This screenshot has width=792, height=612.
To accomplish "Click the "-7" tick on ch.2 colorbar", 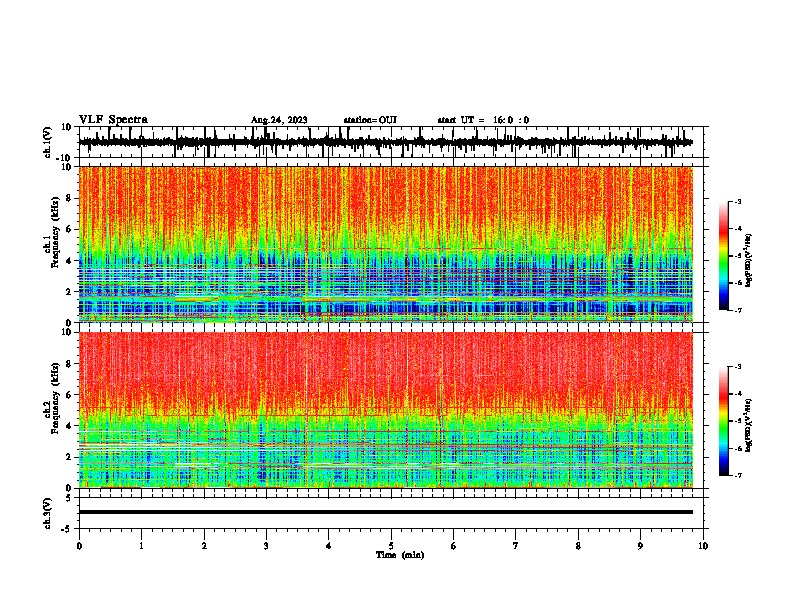I will click(x=738, y=476).
